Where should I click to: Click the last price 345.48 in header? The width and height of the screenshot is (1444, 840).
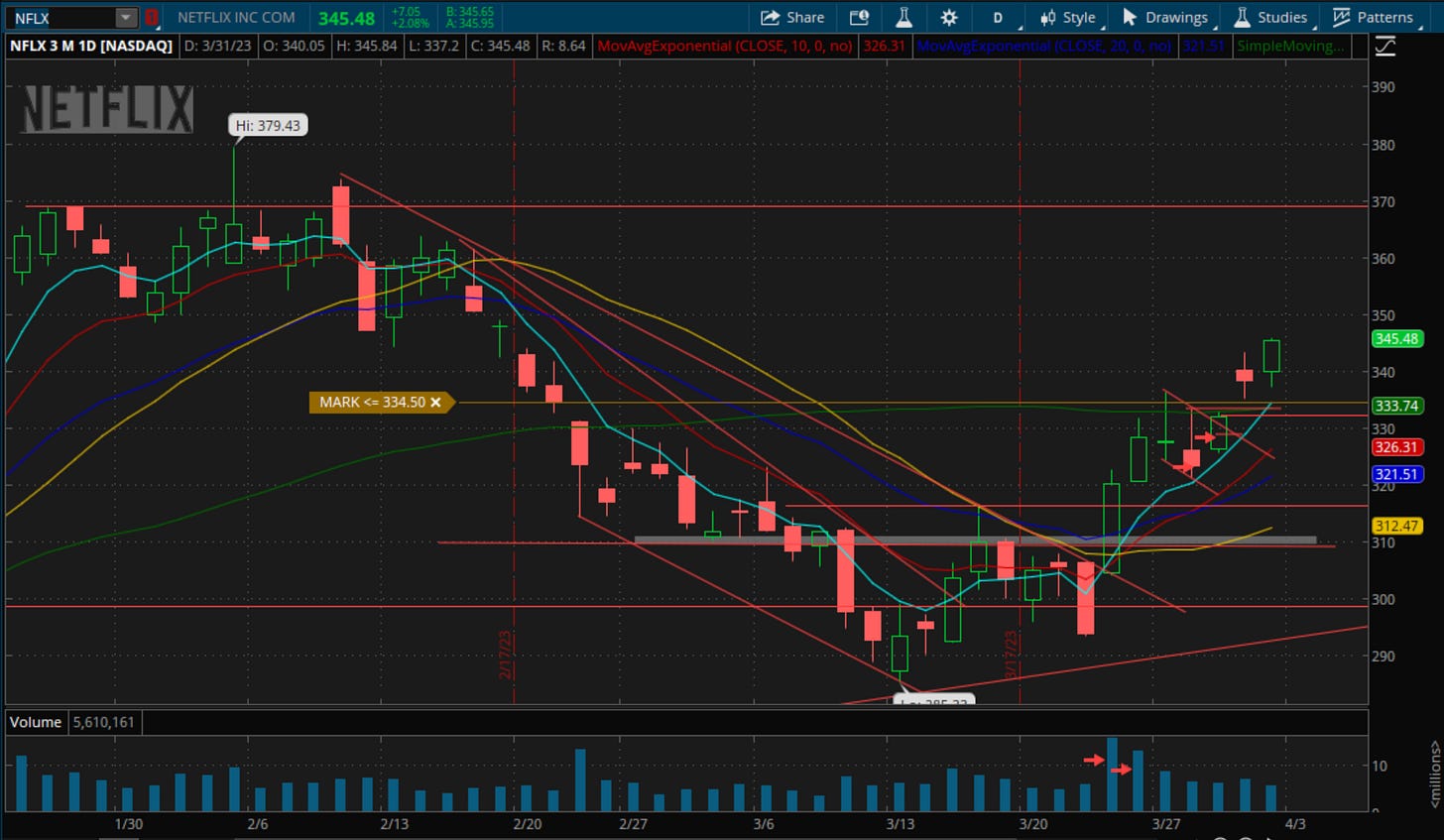click(347, 18)
